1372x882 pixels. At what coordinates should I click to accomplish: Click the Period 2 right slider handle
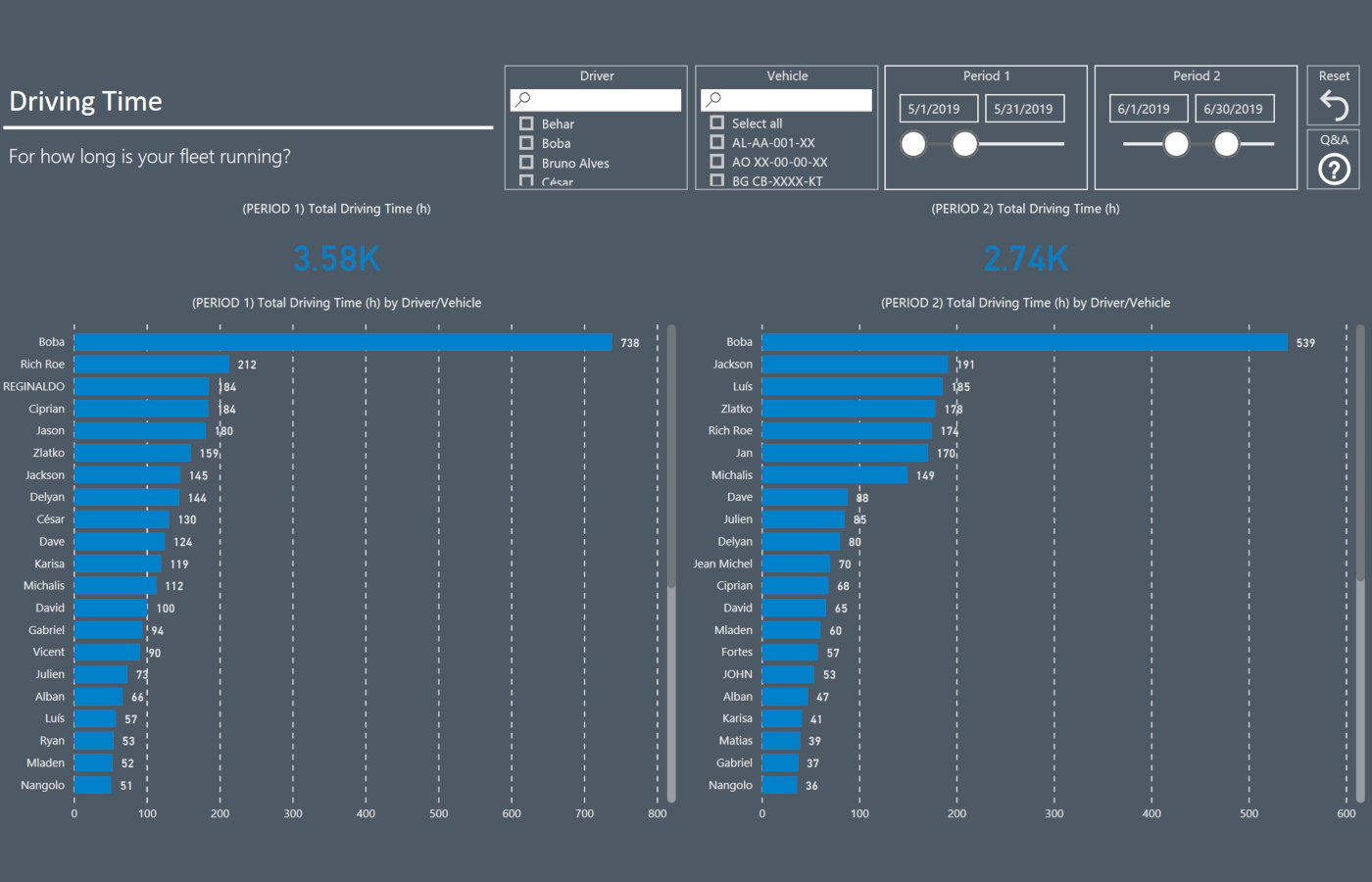click(1226, 144)
